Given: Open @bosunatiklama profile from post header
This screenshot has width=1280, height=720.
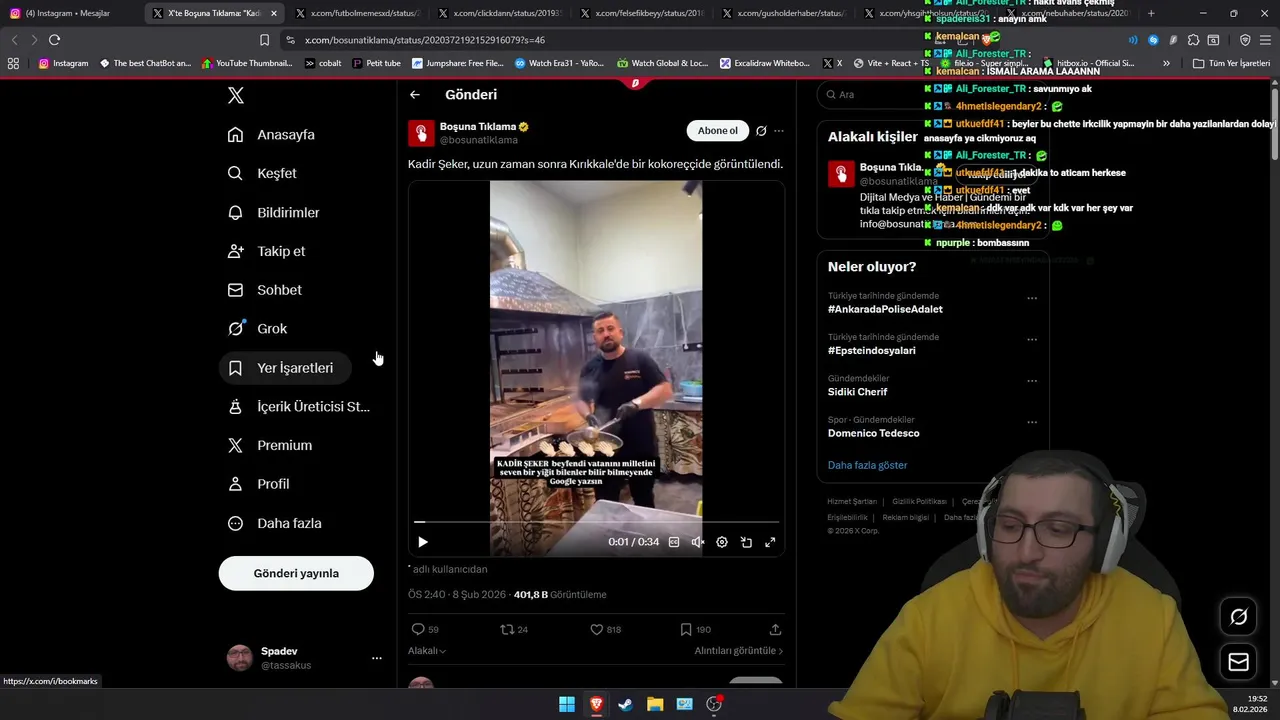Looking at the screenshot, I should [479, 140].
